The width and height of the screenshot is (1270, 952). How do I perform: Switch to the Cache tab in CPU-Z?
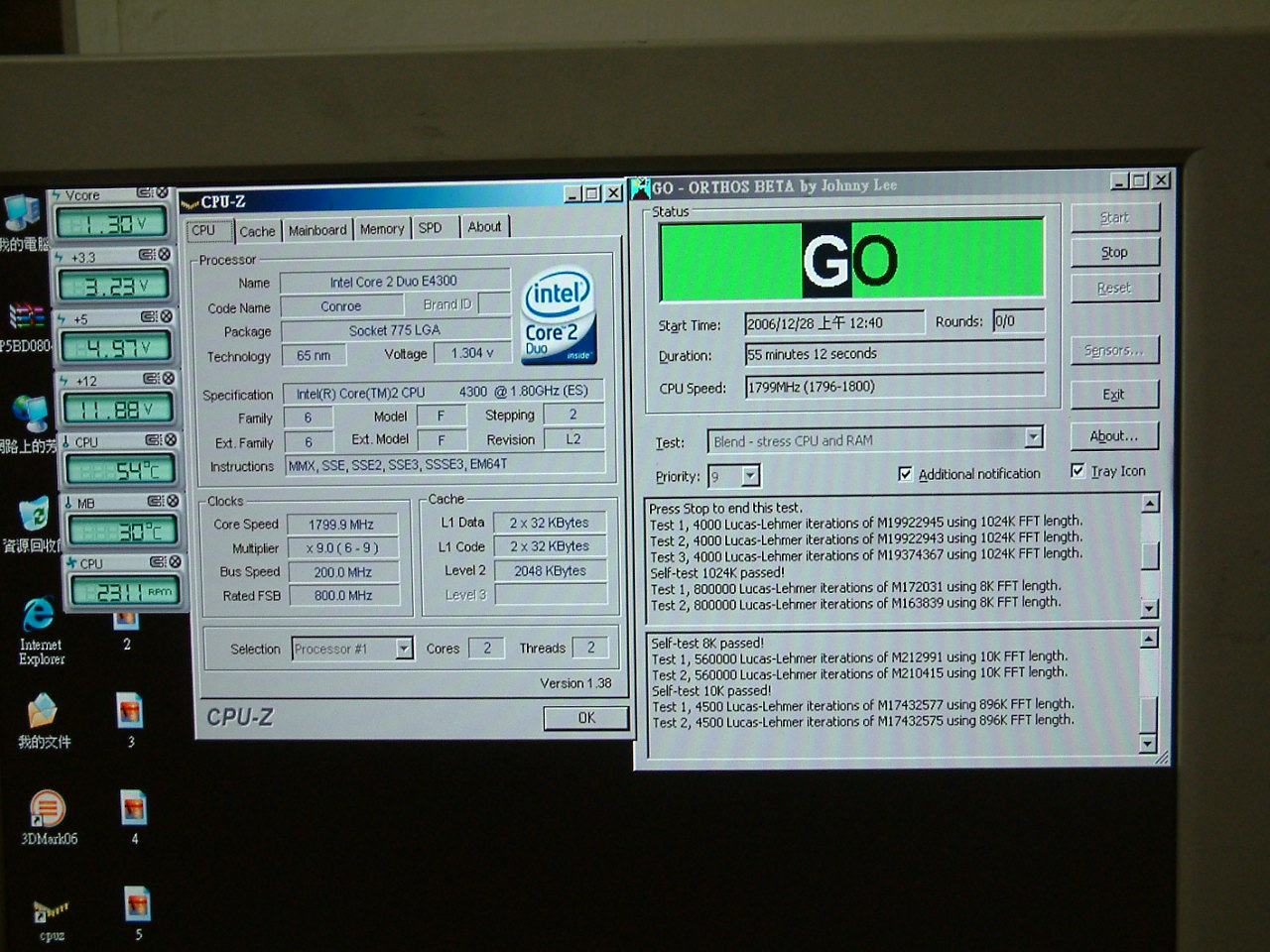coord(257,231)
